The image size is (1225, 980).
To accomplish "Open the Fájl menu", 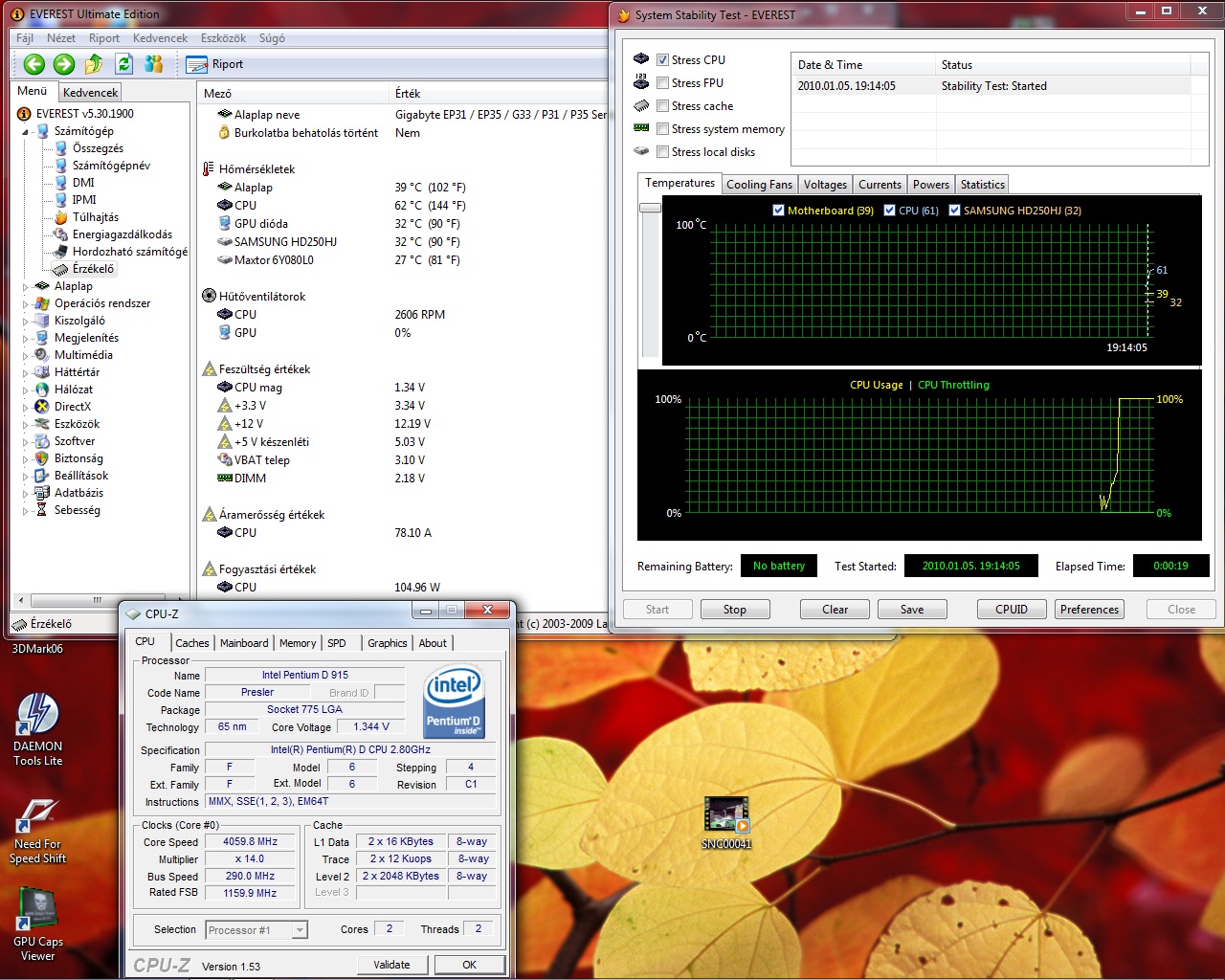I will tap(25, 38).
